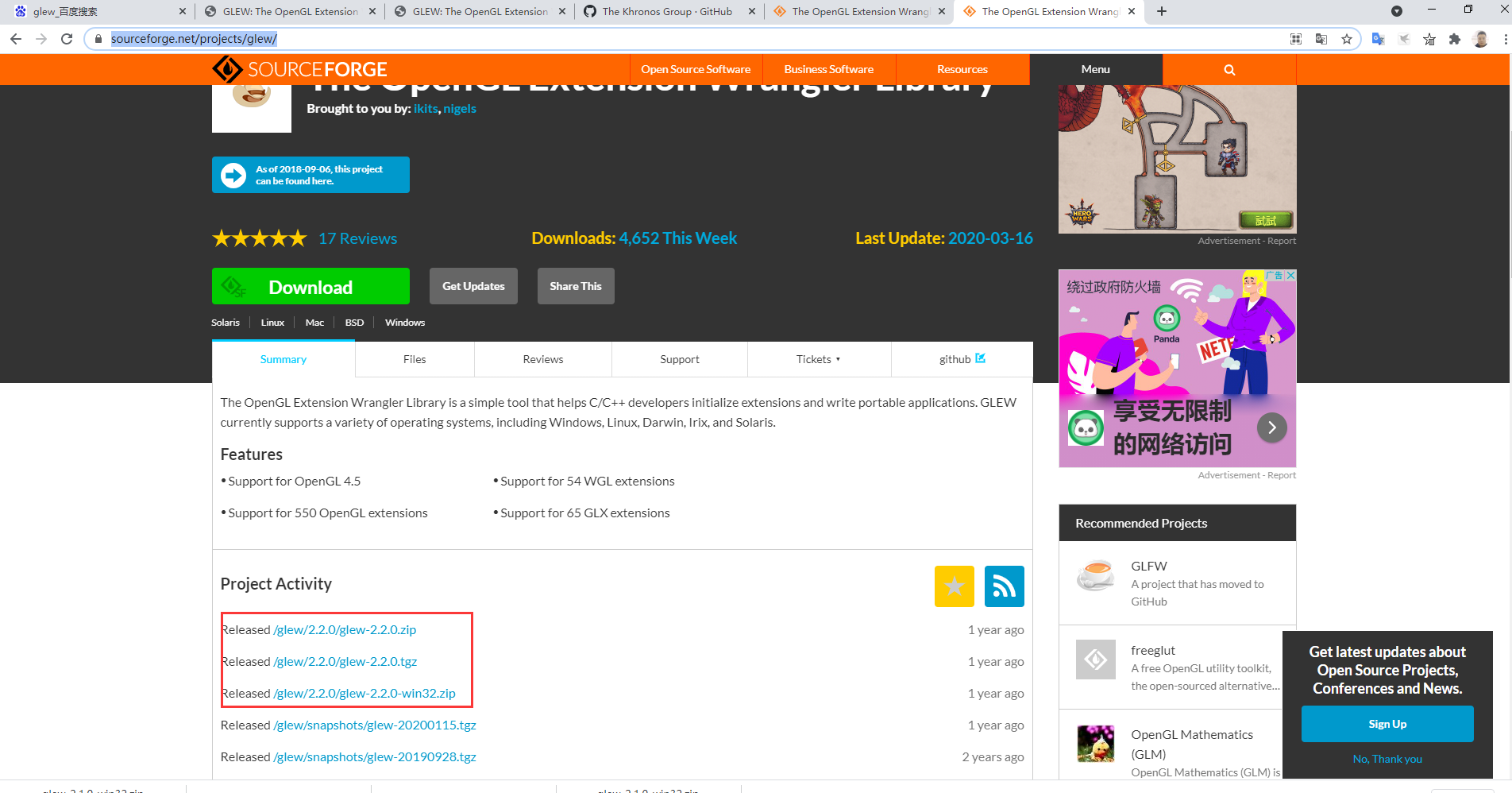Image resolution: width=1512 pixels, height=793 pixels.
Task: Open the 17 Reviews link
Action: click(357, 238)
